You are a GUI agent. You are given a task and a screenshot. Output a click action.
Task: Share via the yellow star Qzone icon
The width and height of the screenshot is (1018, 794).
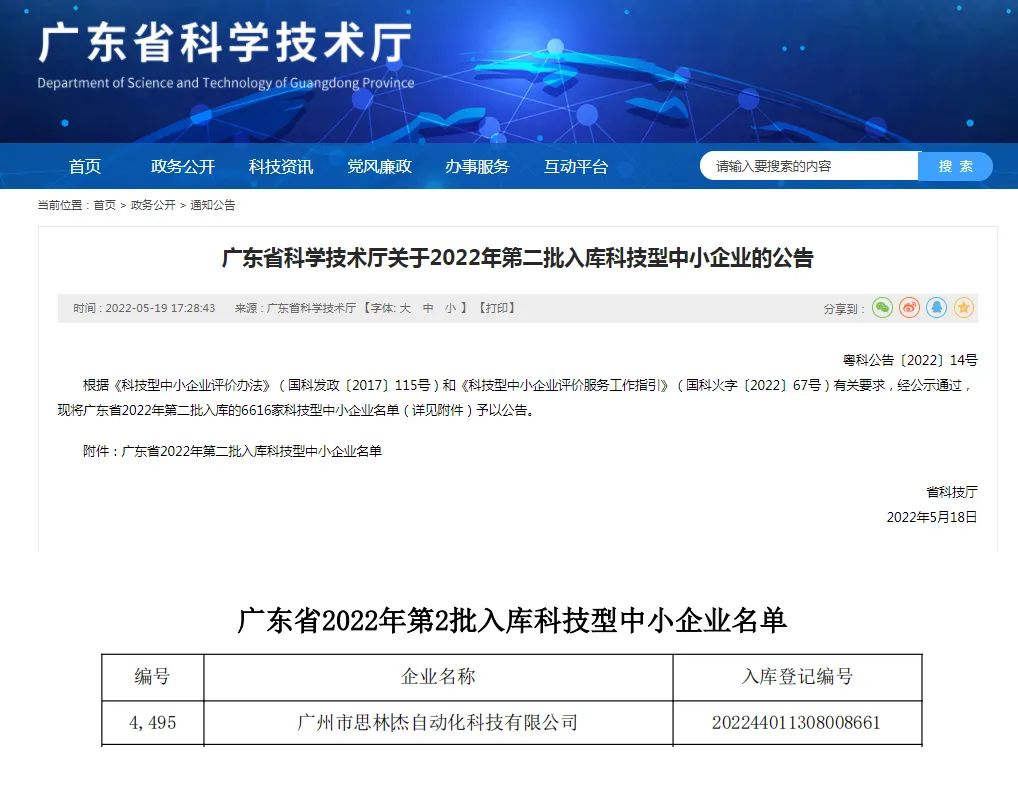point(963,308)
